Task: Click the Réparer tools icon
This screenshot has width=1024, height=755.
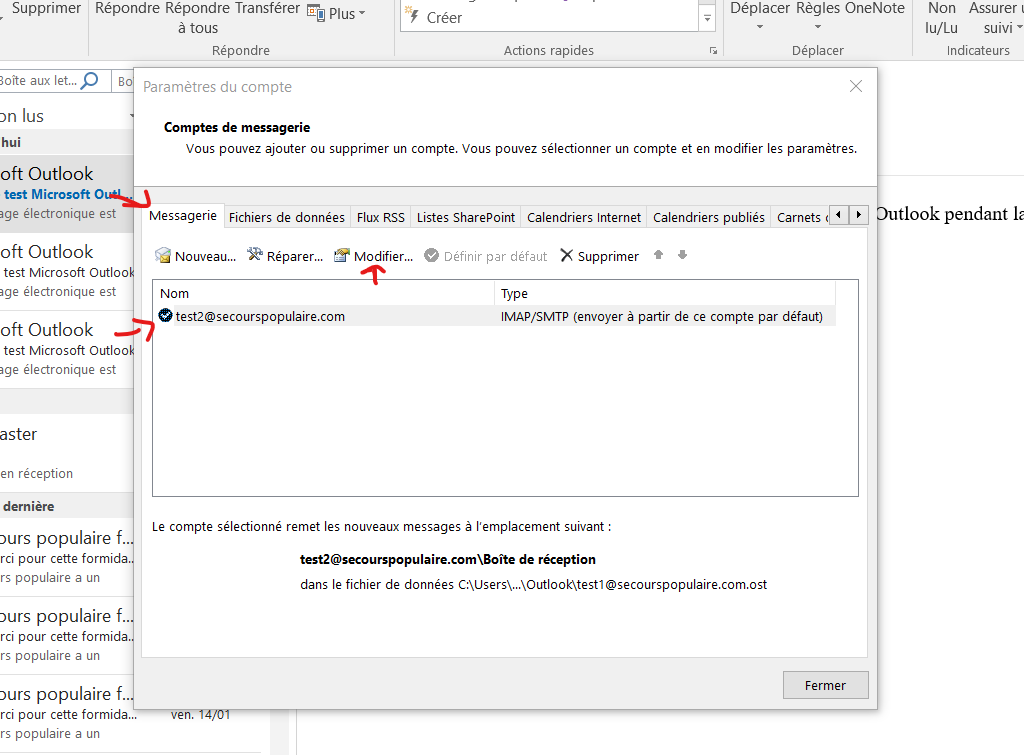Action: pyautogui.click(x=255, y=256)
